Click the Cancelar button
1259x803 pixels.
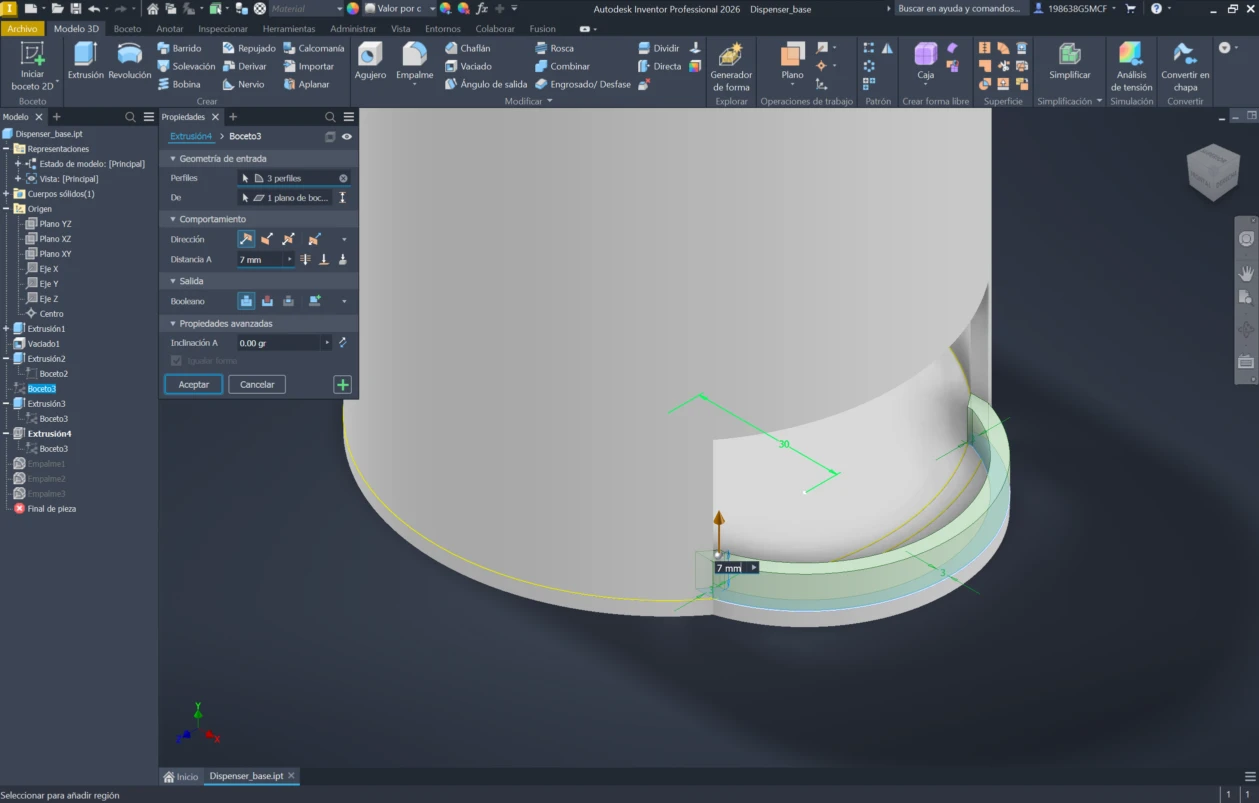tap(257, 384)
